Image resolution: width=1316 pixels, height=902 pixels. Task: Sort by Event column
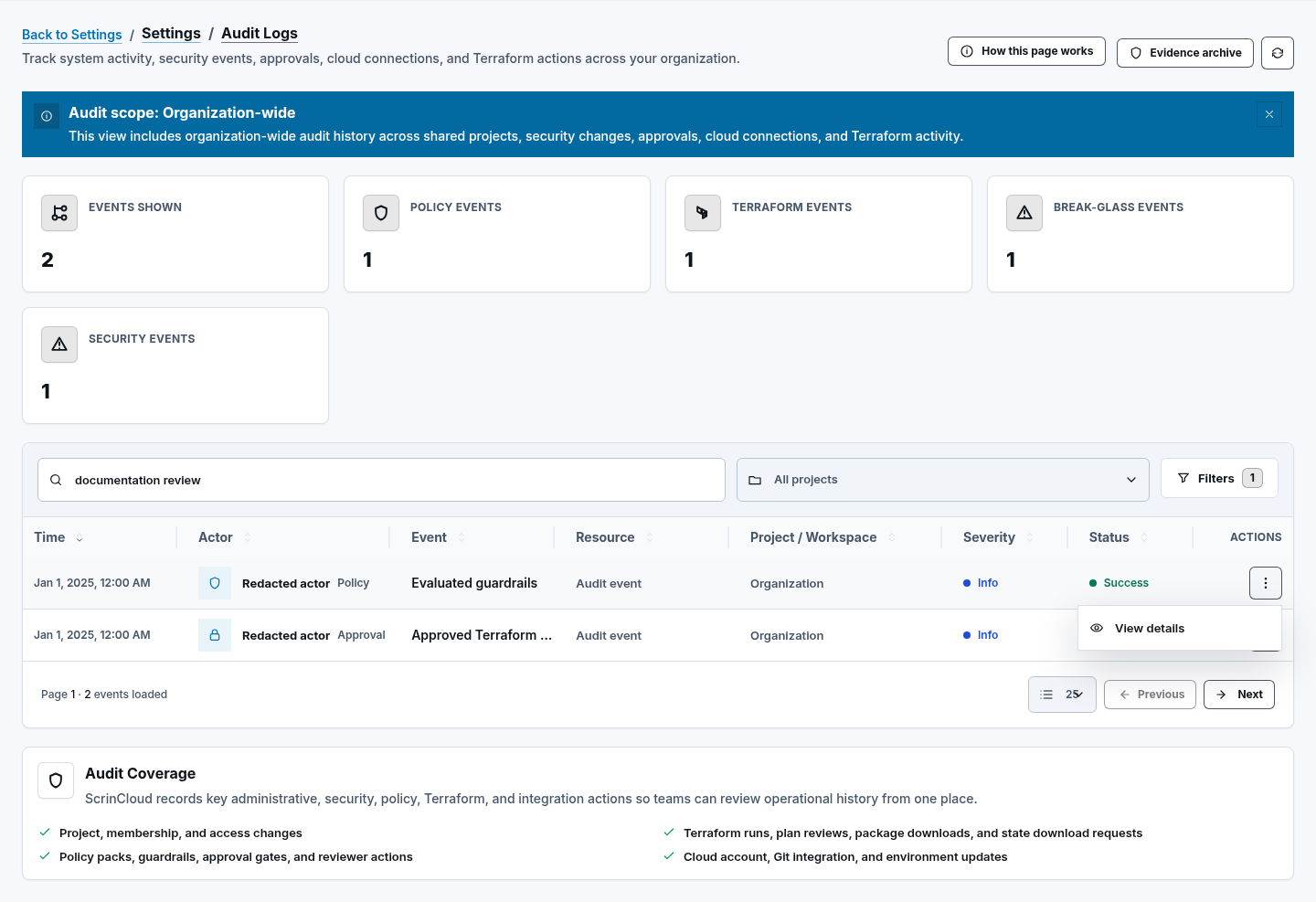tap(438, 537)
